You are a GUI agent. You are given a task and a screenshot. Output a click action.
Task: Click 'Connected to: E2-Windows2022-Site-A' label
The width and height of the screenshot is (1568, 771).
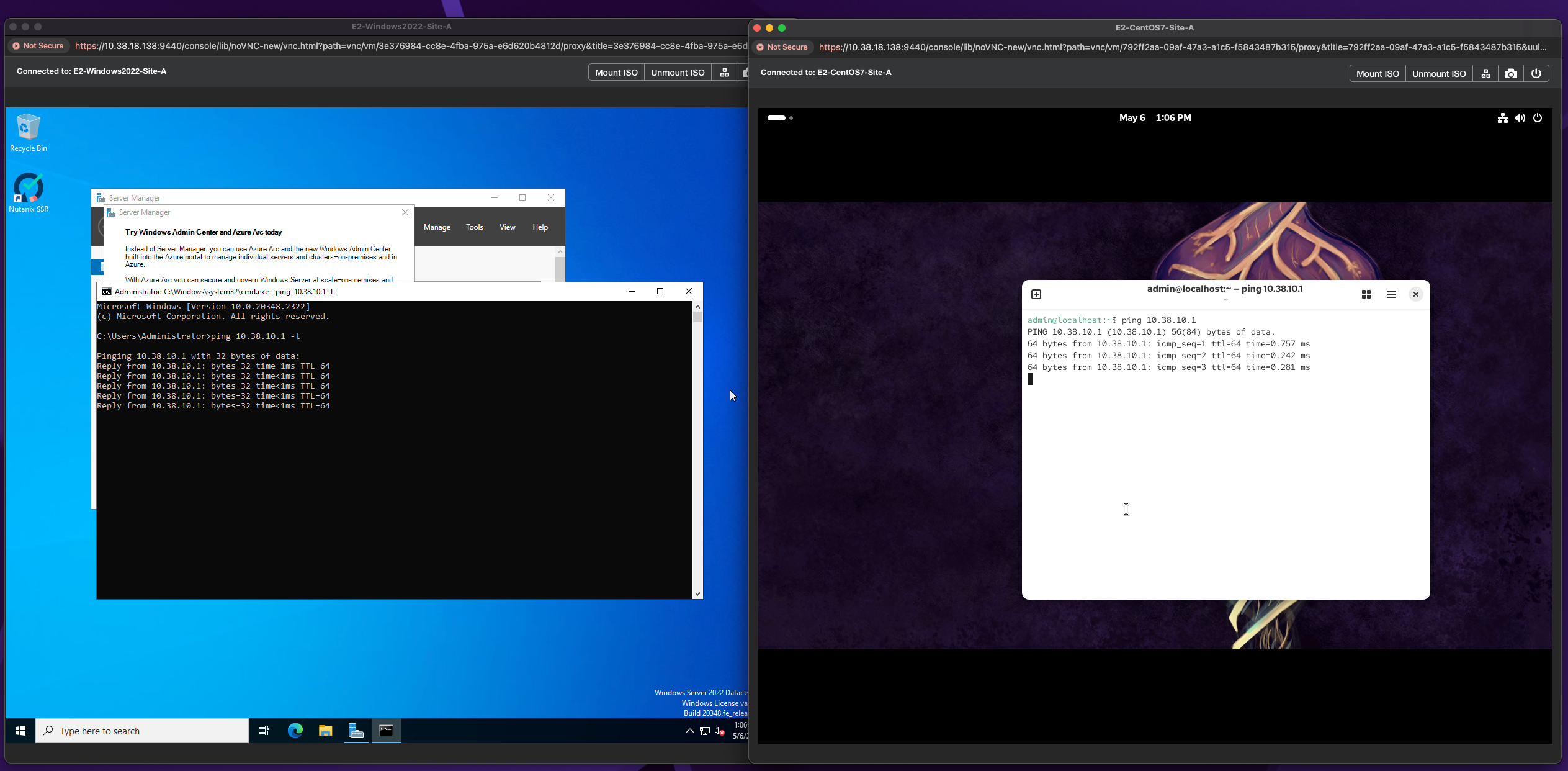91,71
